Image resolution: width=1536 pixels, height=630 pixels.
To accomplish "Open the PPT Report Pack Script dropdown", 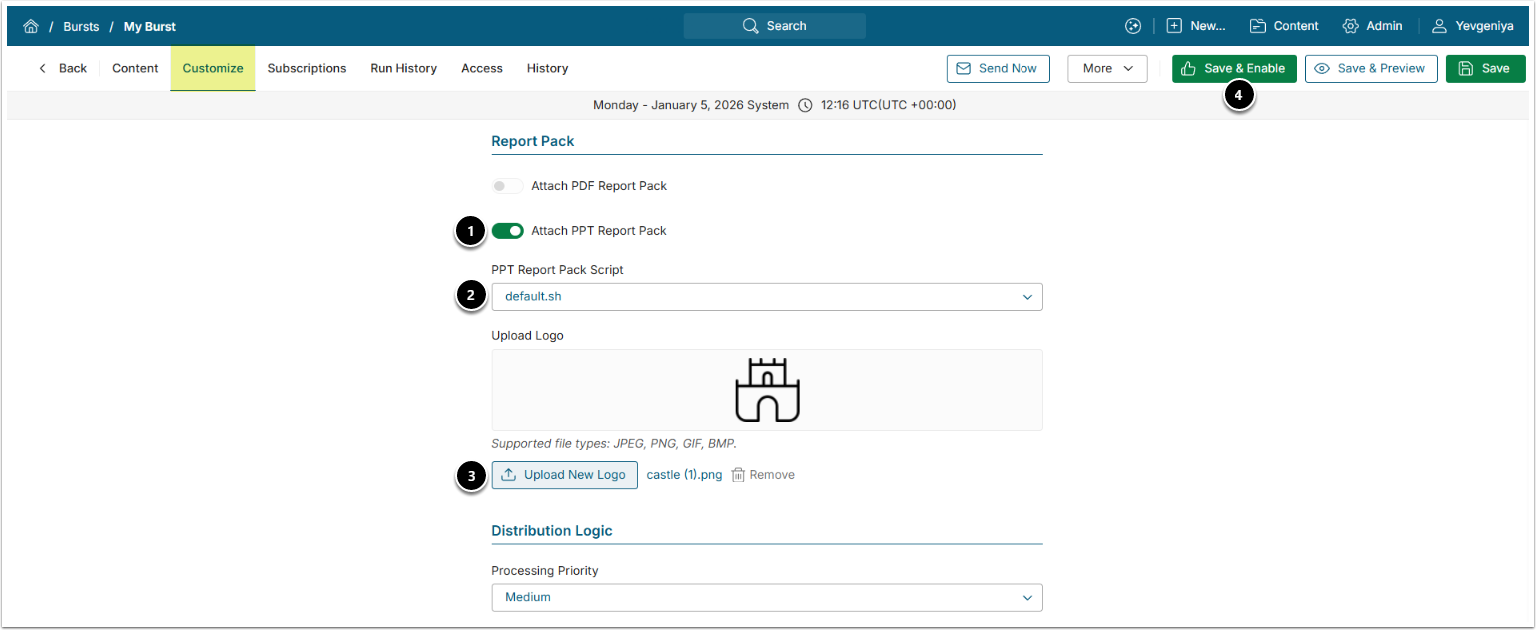I will tap(767, 297).
